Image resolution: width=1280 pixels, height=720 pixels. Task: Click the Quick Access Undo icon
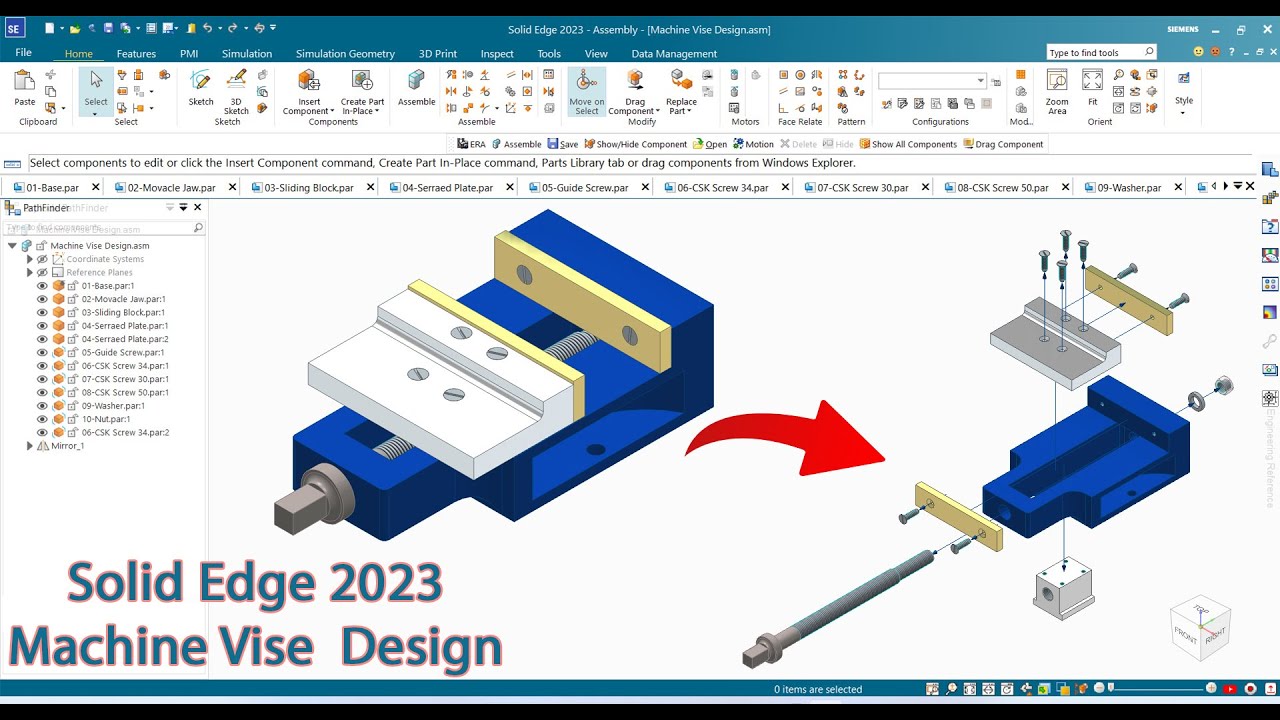point(207,29)
